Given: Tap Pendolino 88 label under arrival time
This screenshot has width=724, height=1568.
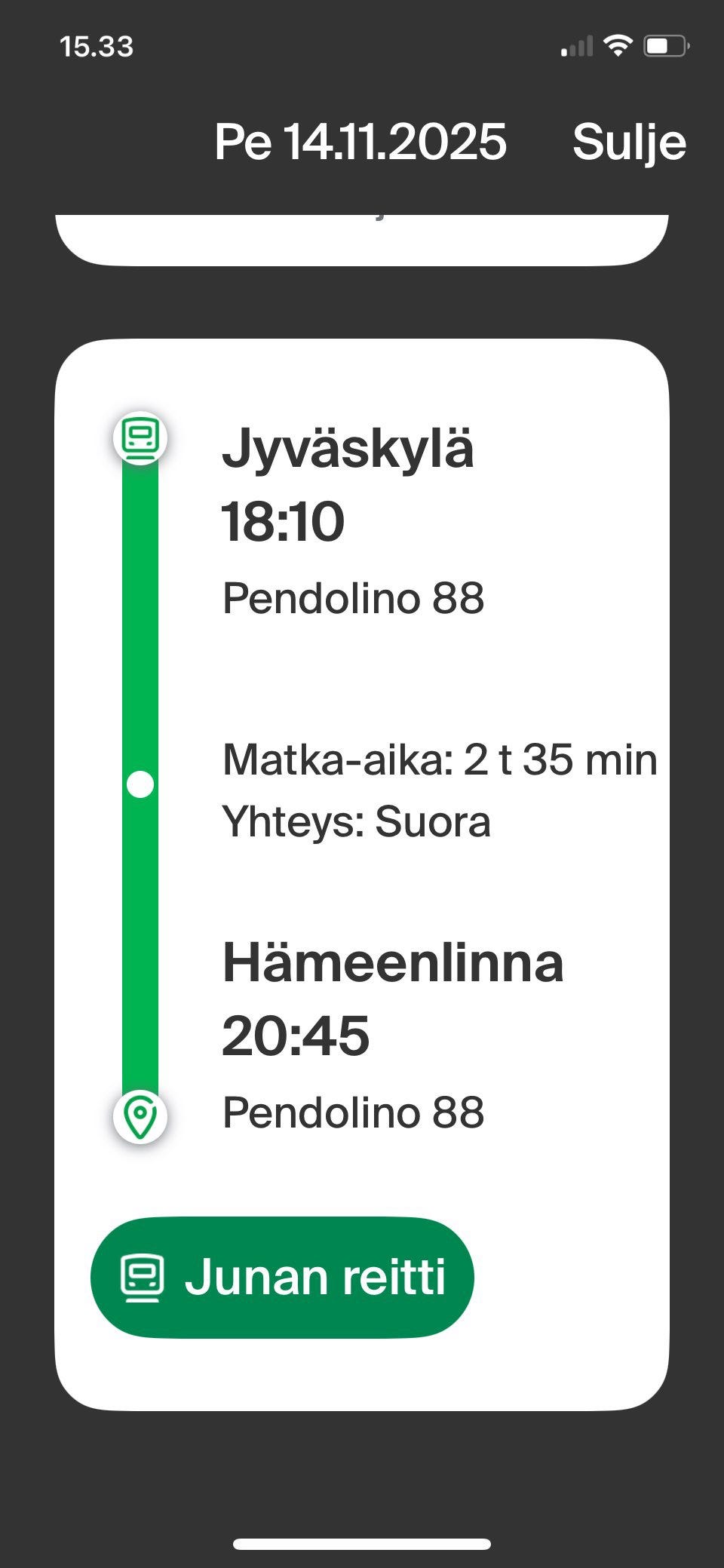Looking at the screenshot, I should (353, 1112).
